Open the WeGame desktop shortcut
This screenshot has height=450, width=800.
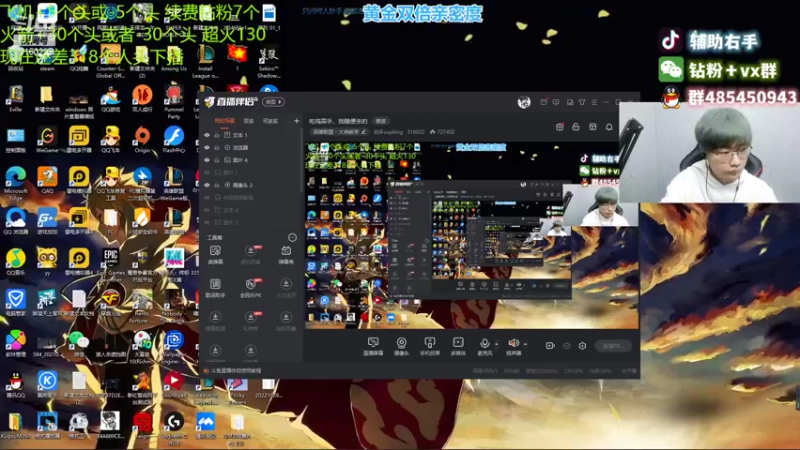coord(47,140)
